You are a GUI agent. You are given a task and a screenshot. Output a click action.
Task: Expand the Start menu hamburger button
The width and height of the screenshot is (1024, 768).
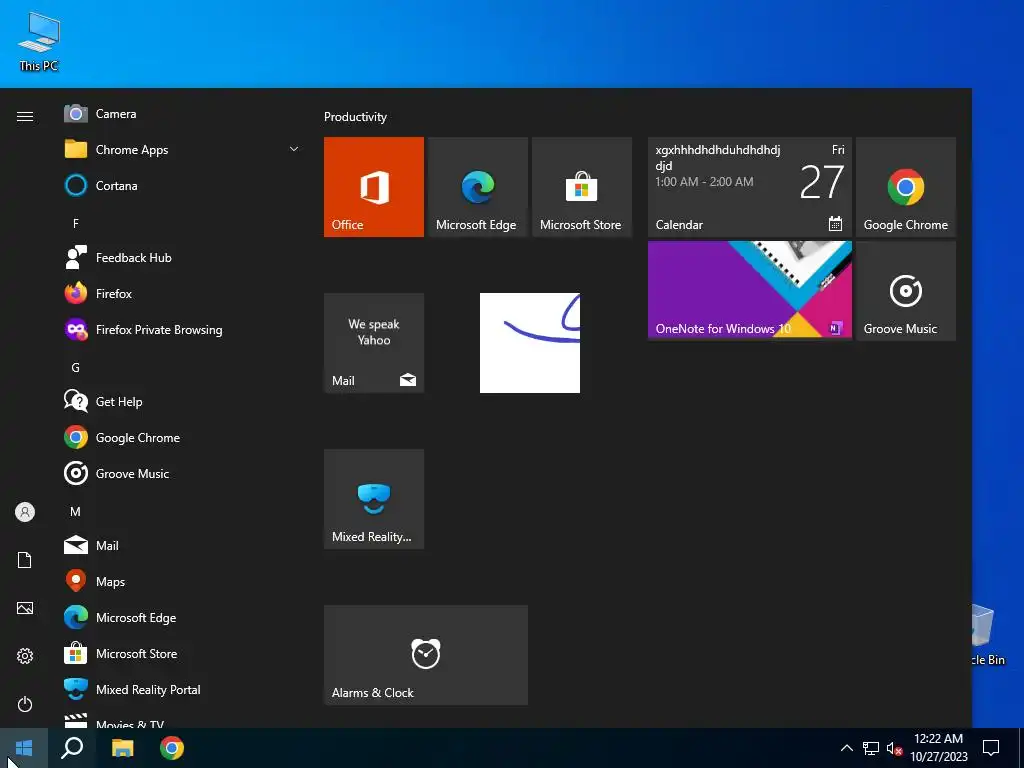(25, 116)
